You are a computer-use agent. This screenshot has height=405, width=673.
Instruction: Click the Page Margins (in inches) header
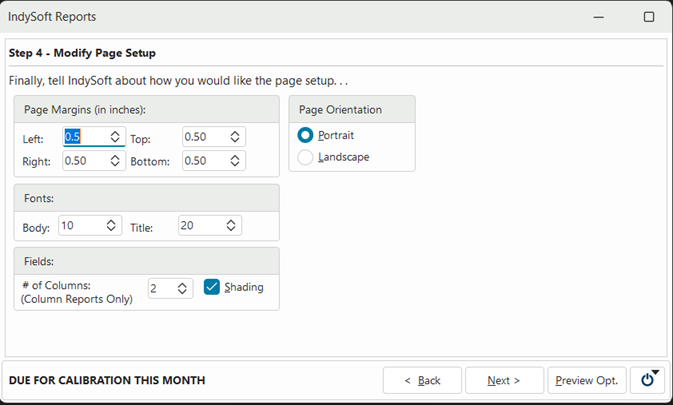tap(146, 110)
